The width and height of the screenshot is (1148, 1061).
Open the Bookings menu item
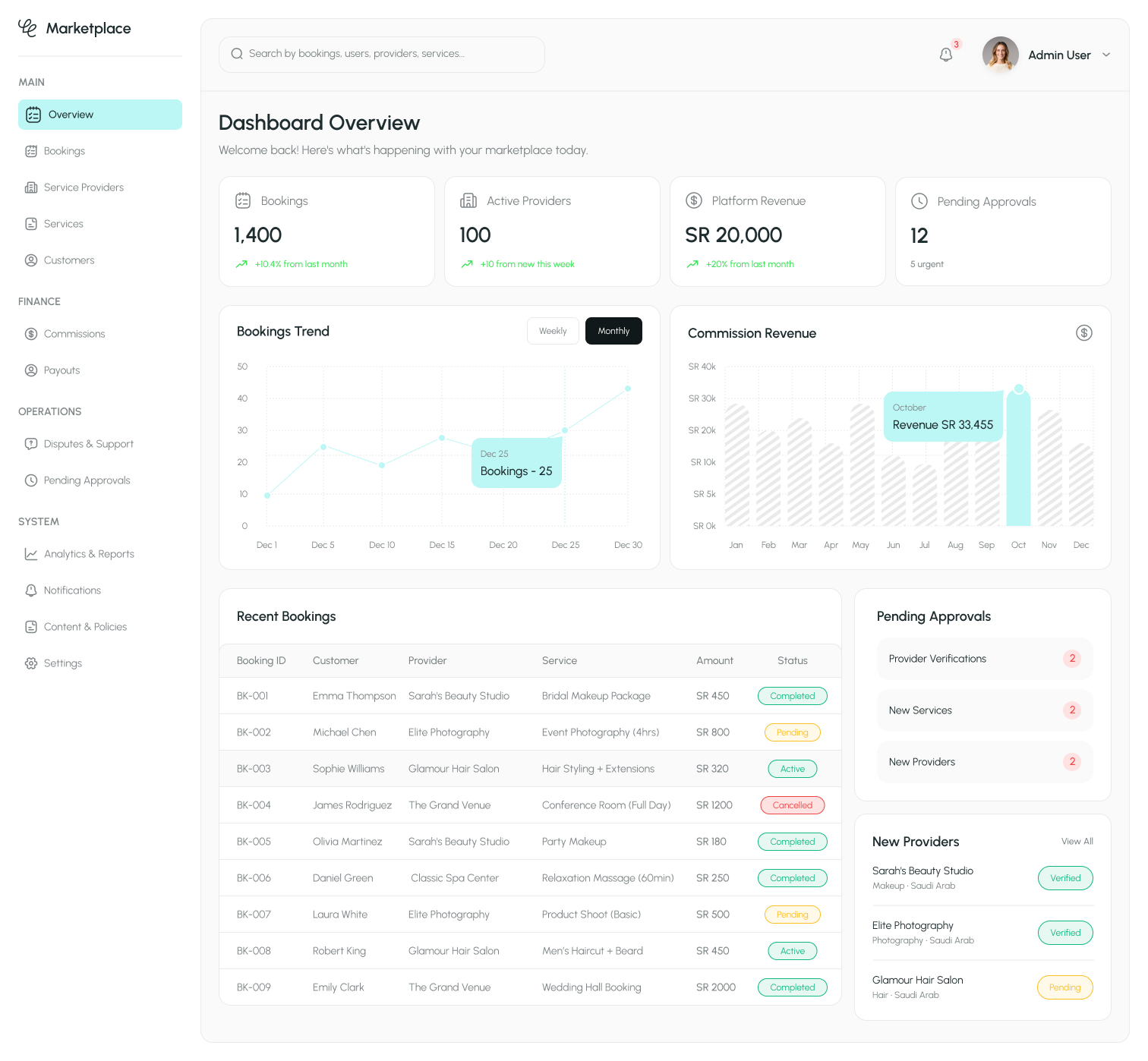click(x=100, y=151)
